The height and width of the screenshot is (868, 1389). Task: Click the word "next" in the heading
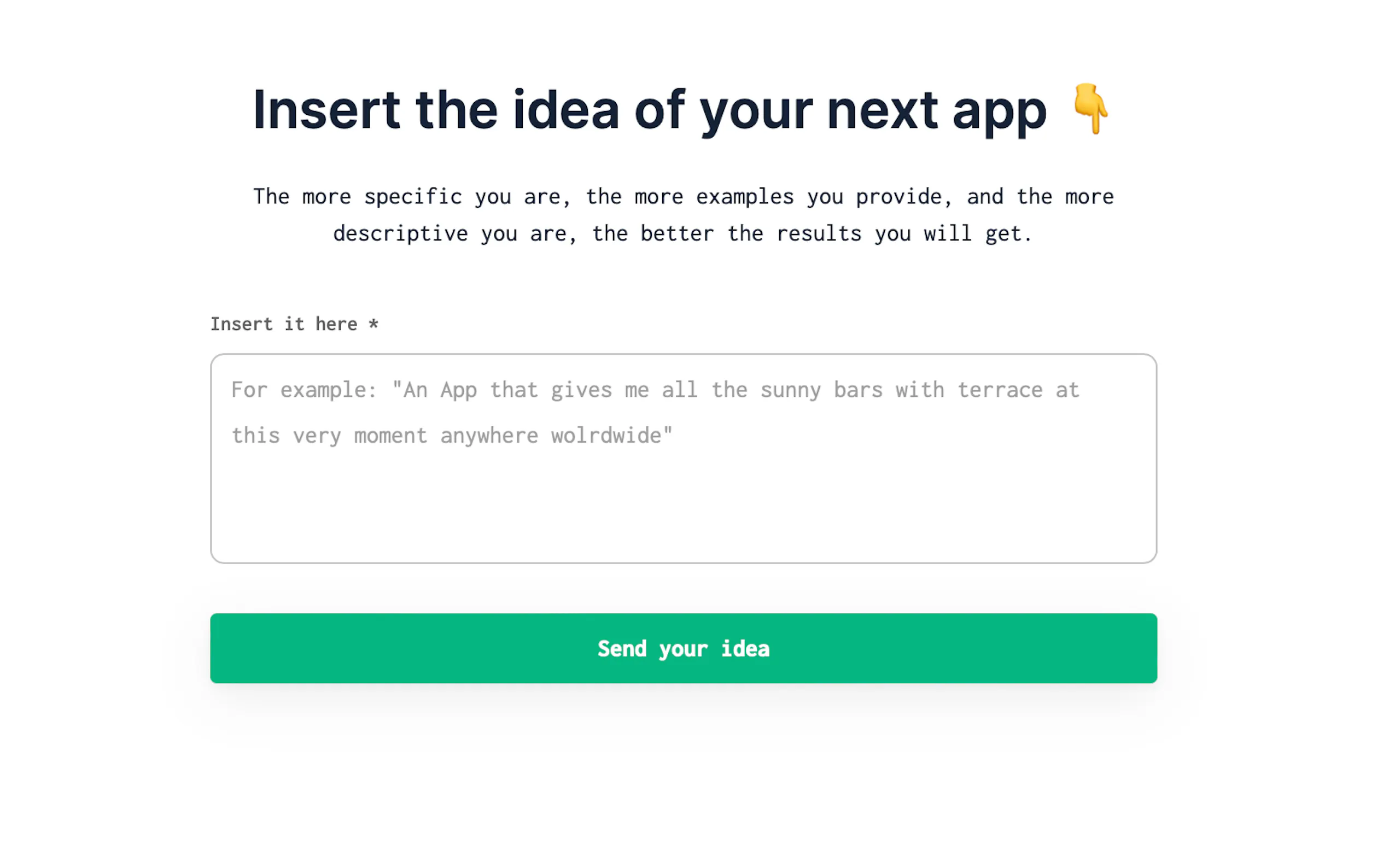[x=882, y=110]
